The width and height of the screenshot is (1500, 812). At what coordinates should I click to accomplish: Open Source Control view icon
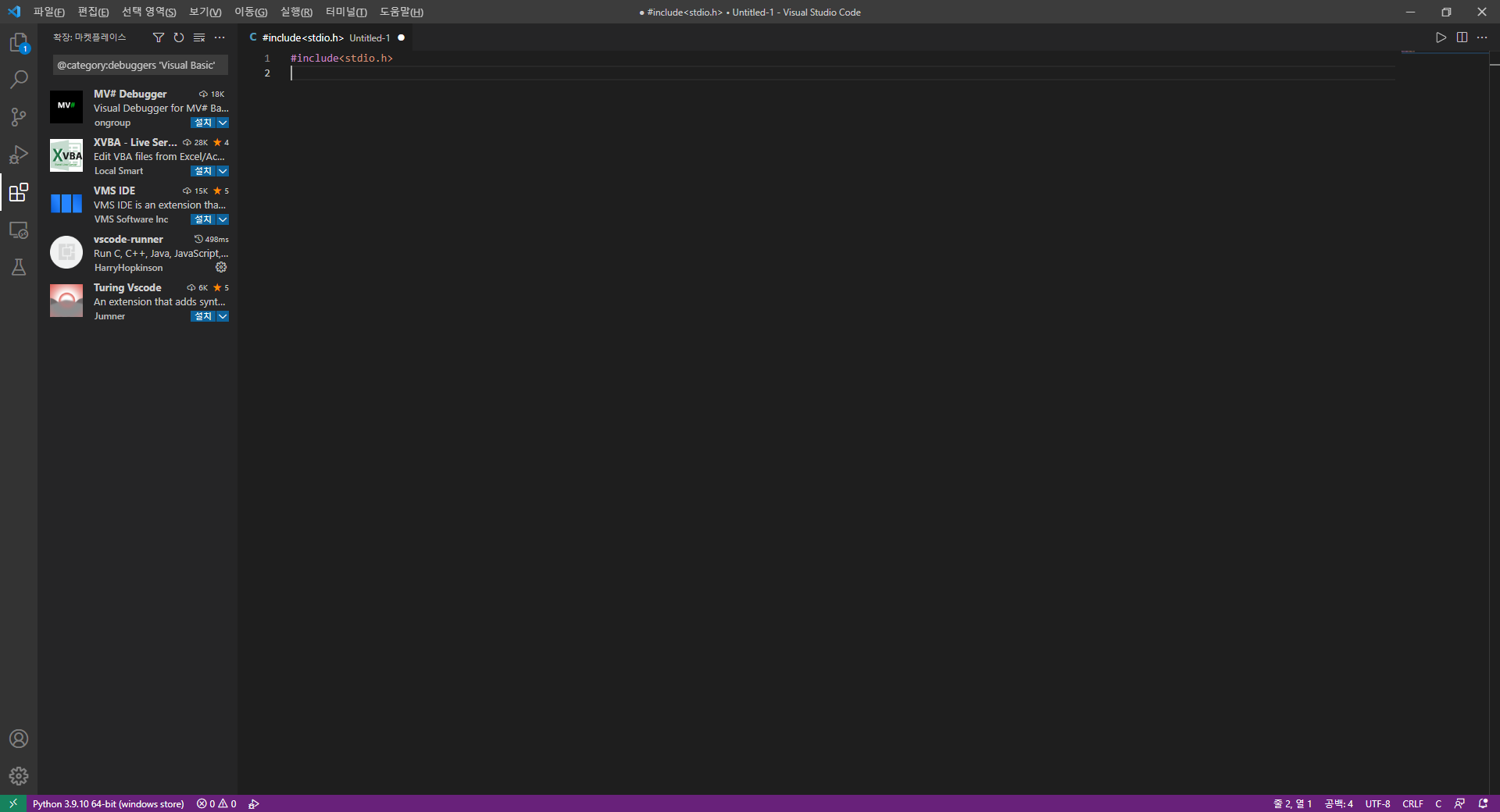pyautogui.click(x=19, y=117)
